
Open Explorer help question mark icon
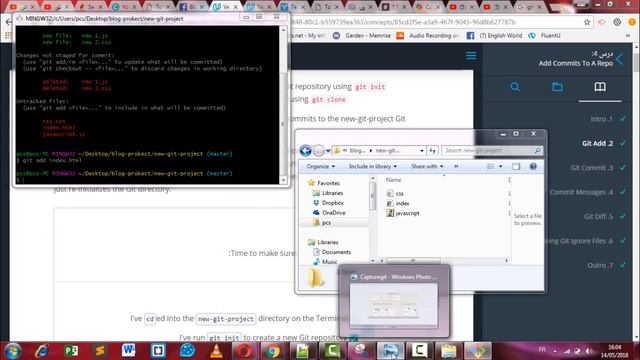click(x=533, y=167)
